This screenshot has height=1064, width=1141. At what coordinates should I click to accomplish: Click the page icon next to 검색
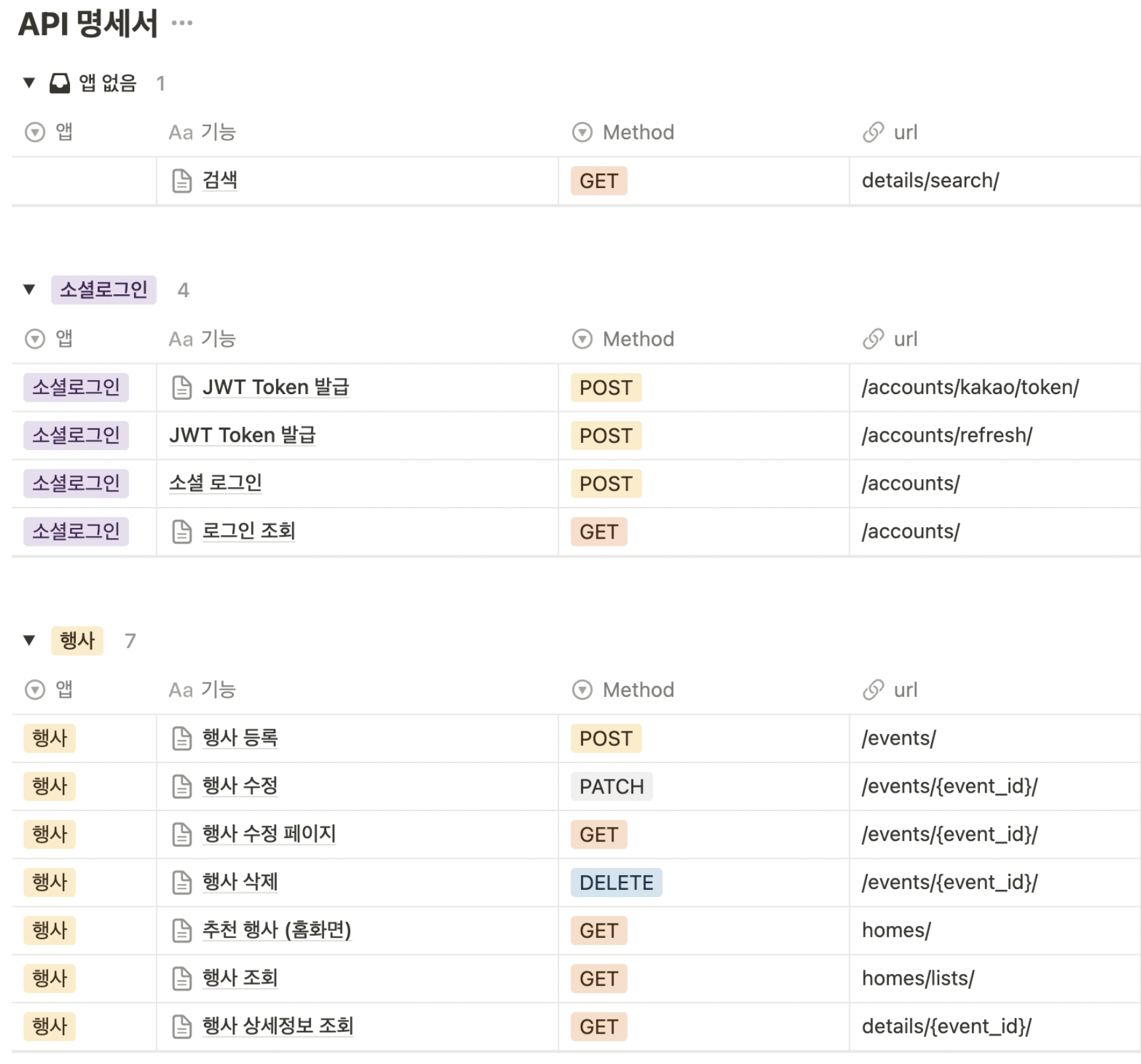(x=182, y=181)
